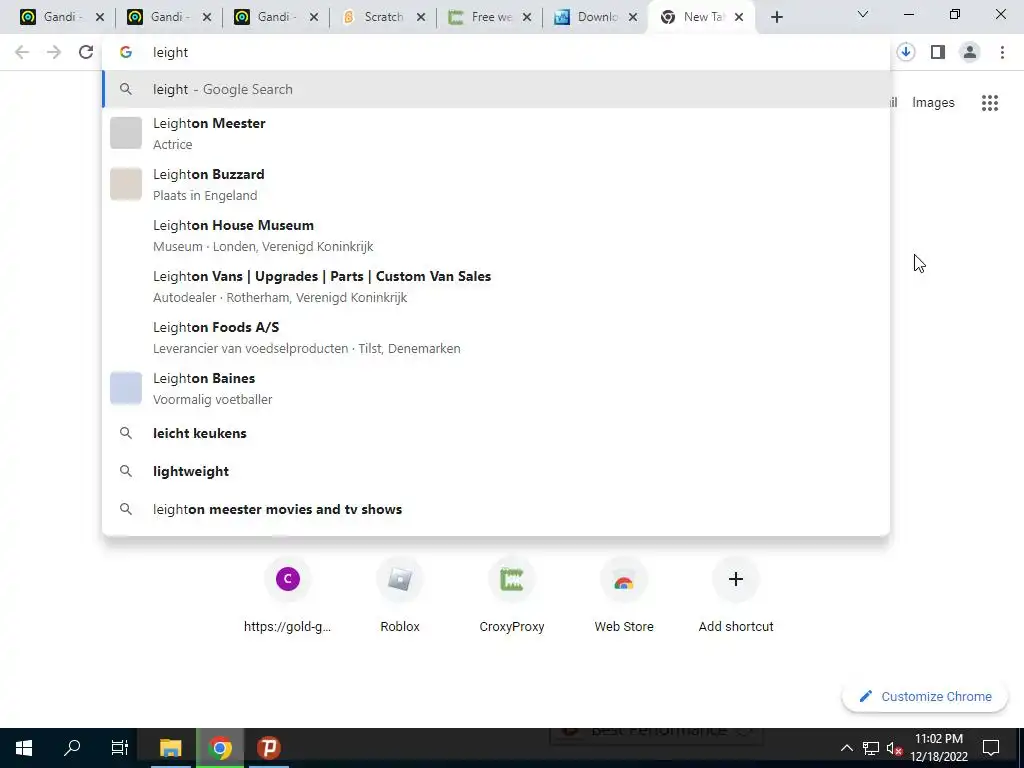Go forward to next page

[x=54, y=52]
